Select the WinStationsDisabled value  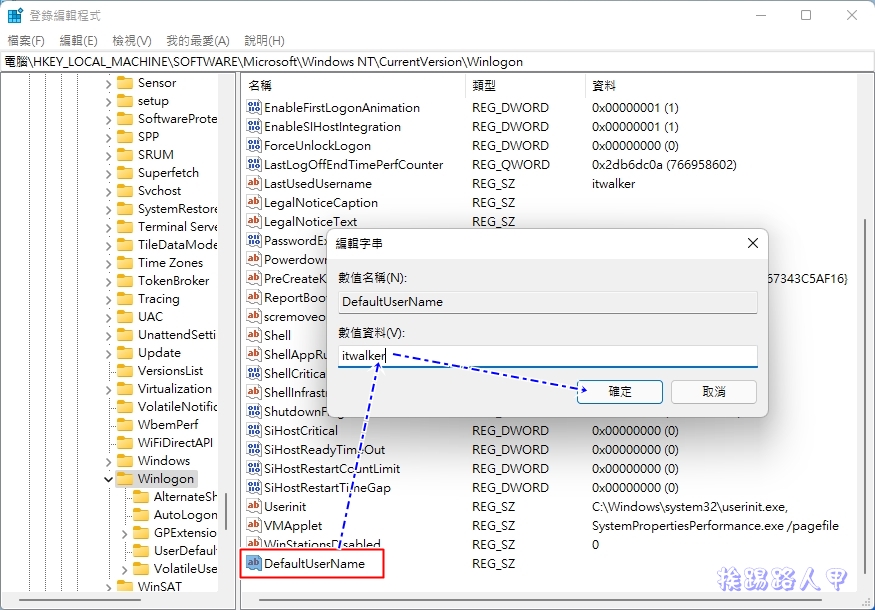tap(322, 544)
